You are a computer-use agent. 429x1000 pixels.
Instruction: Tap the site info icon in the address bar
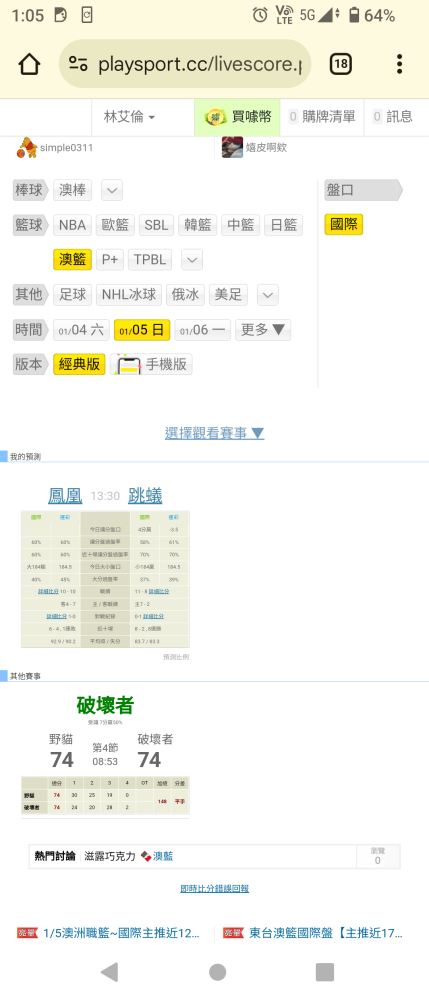point(78,64)
